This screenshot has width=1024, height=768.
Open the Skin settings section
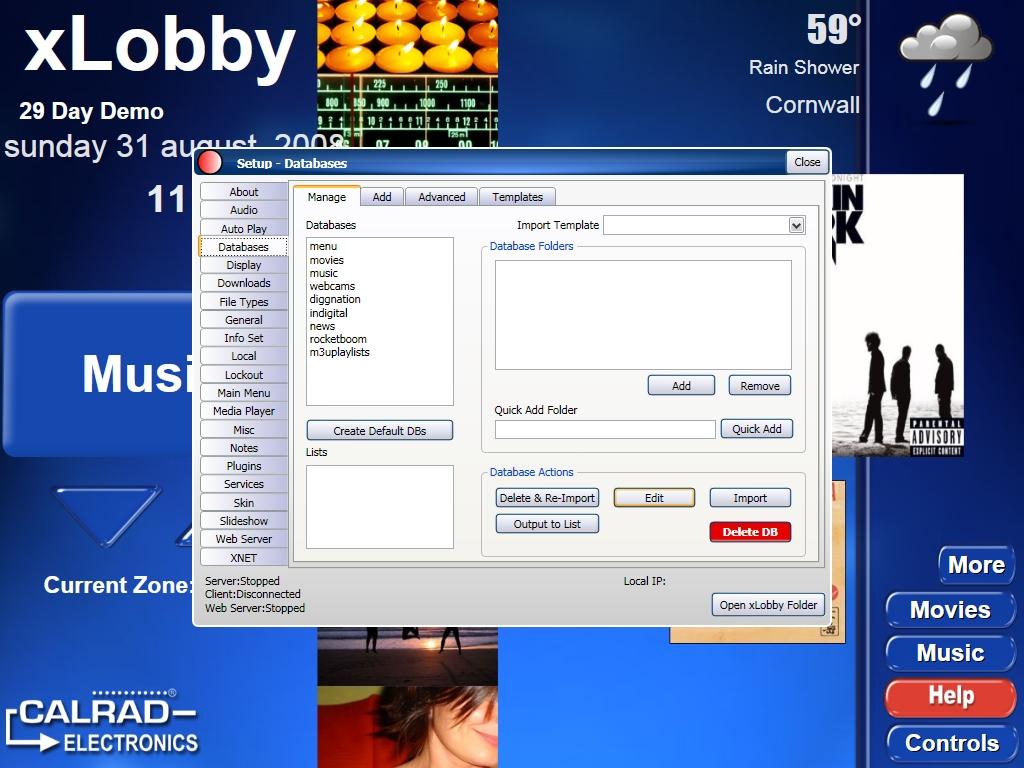244,503
